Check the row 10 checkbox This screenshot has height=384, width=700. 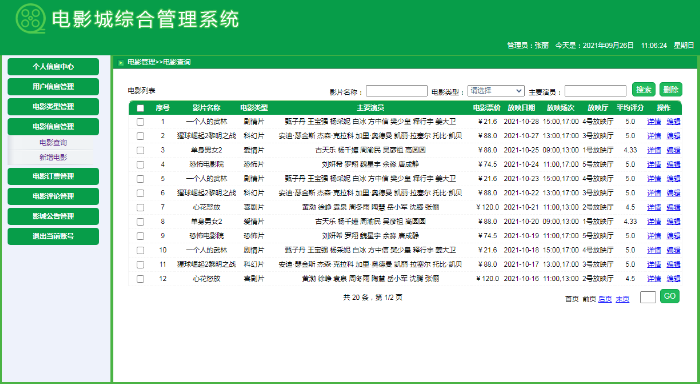[140, 250]
